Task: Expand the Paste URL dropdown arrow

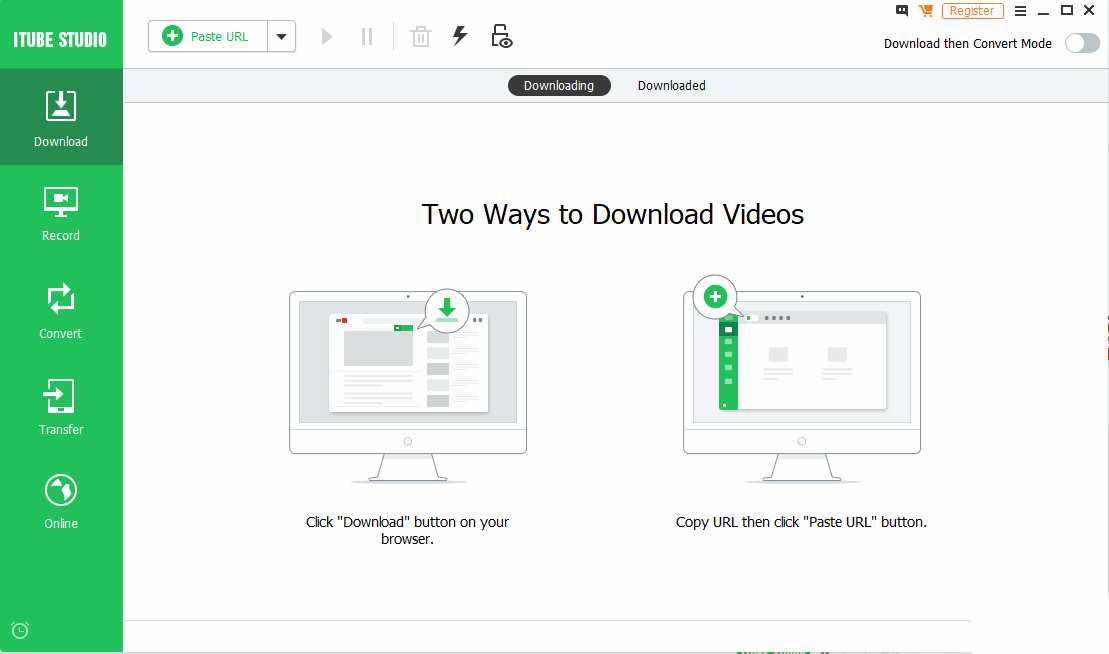Action: coord(281,36)
